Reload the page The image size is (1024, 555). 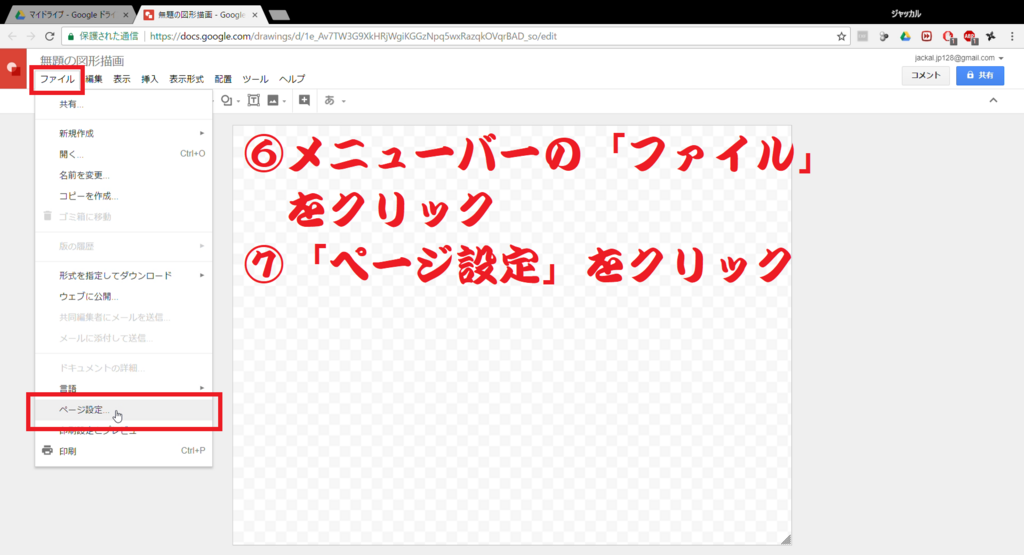coord(50,37)
